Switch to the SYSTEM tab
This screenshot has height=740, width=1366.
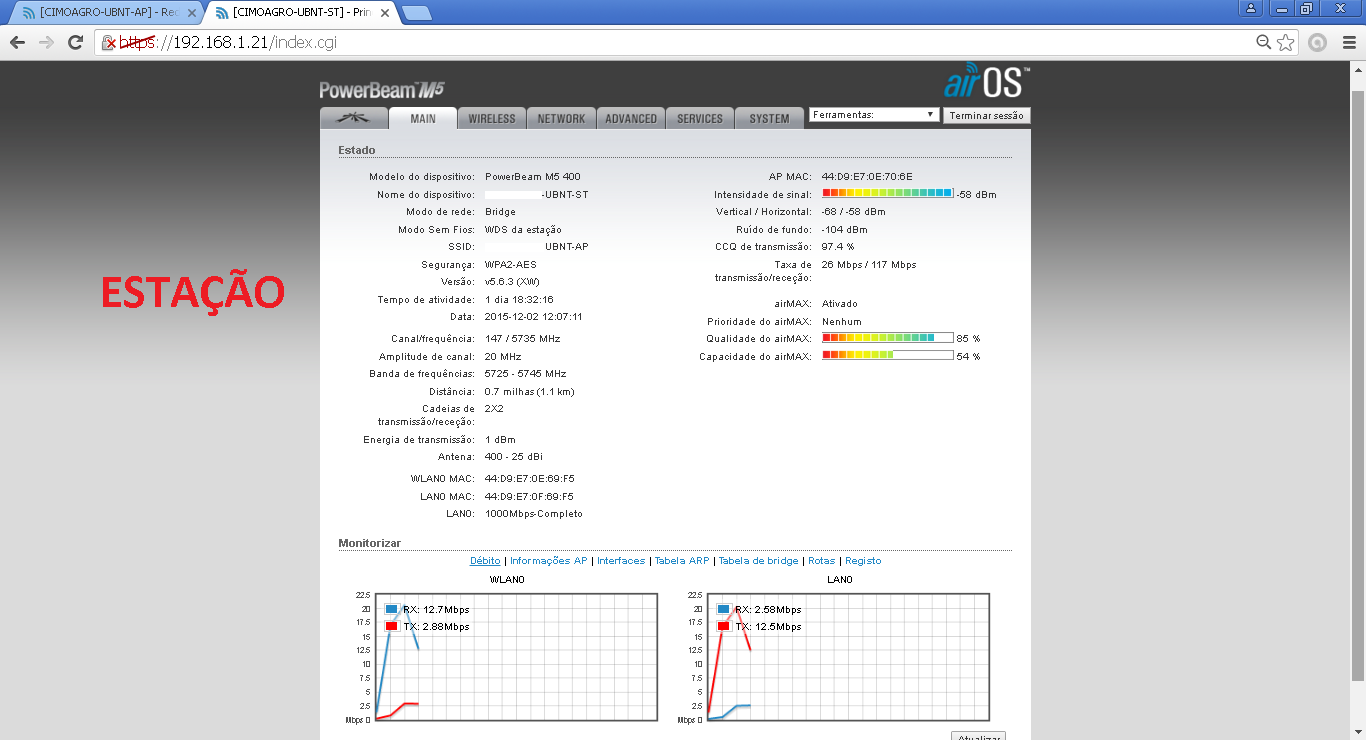[769, 118]
